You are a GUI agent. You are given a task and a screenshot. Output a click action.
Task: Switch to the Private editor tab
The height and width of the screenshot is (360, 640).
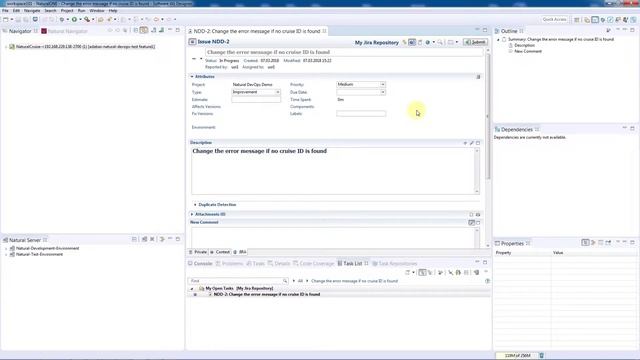[198, 252]
